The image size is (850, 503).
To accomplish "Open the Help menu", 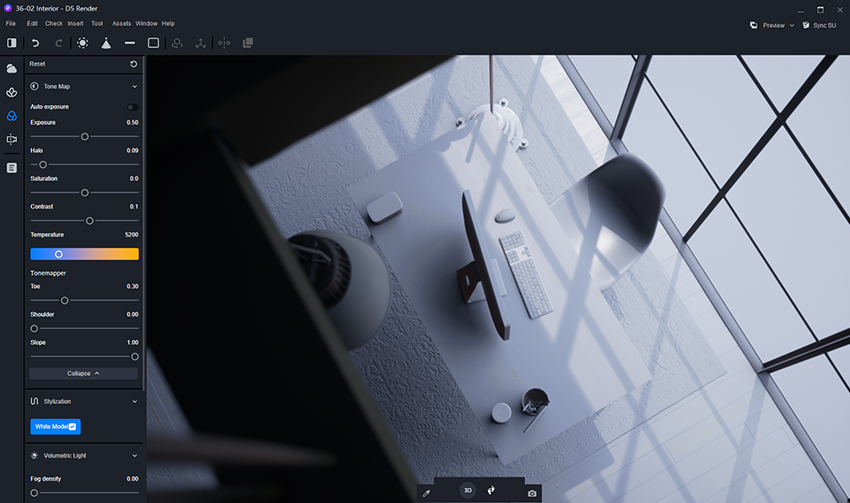I will (168, 24).
